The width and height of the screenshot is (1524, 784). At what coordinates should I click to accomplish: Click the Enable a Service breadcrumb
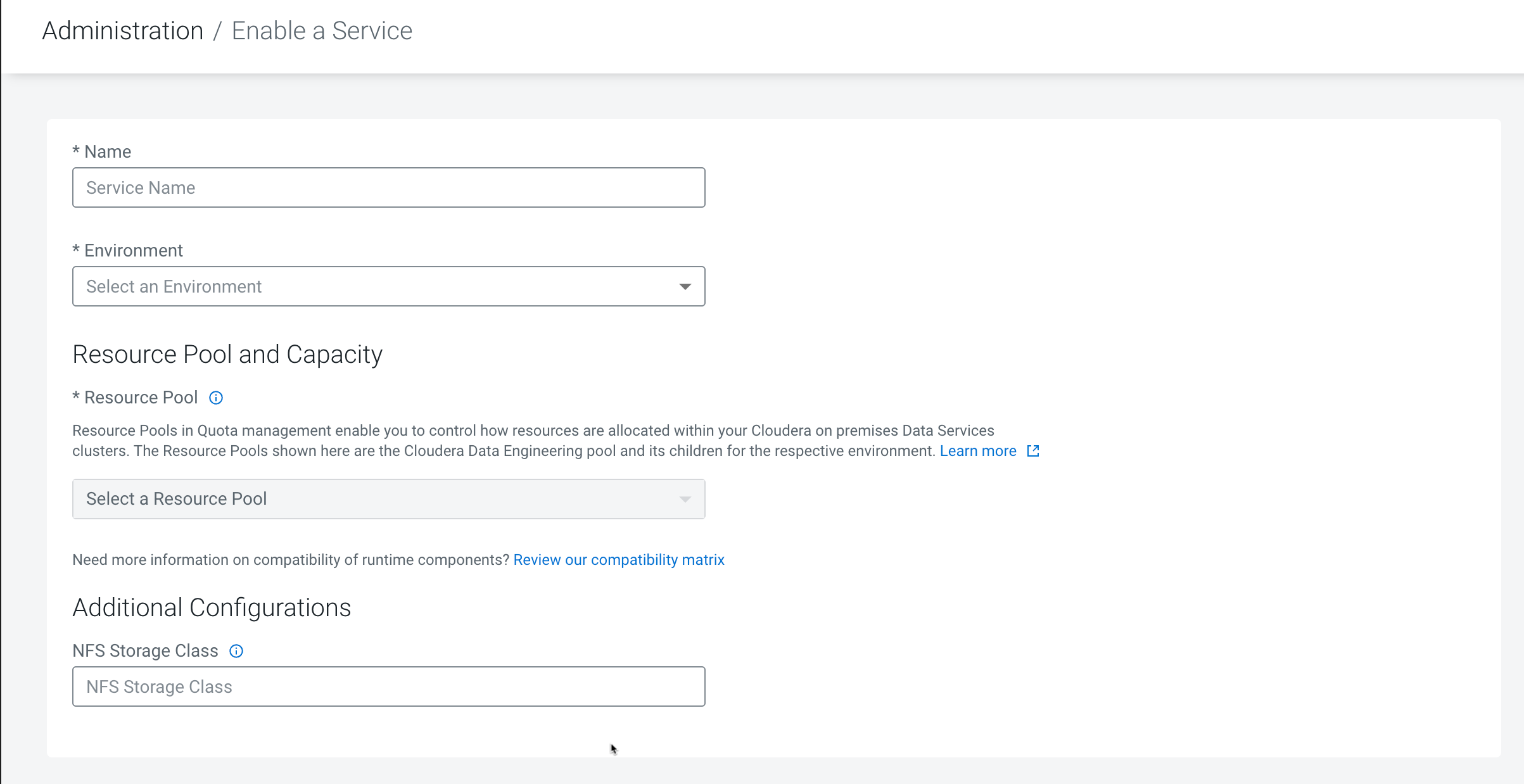(x=322, y=30)
